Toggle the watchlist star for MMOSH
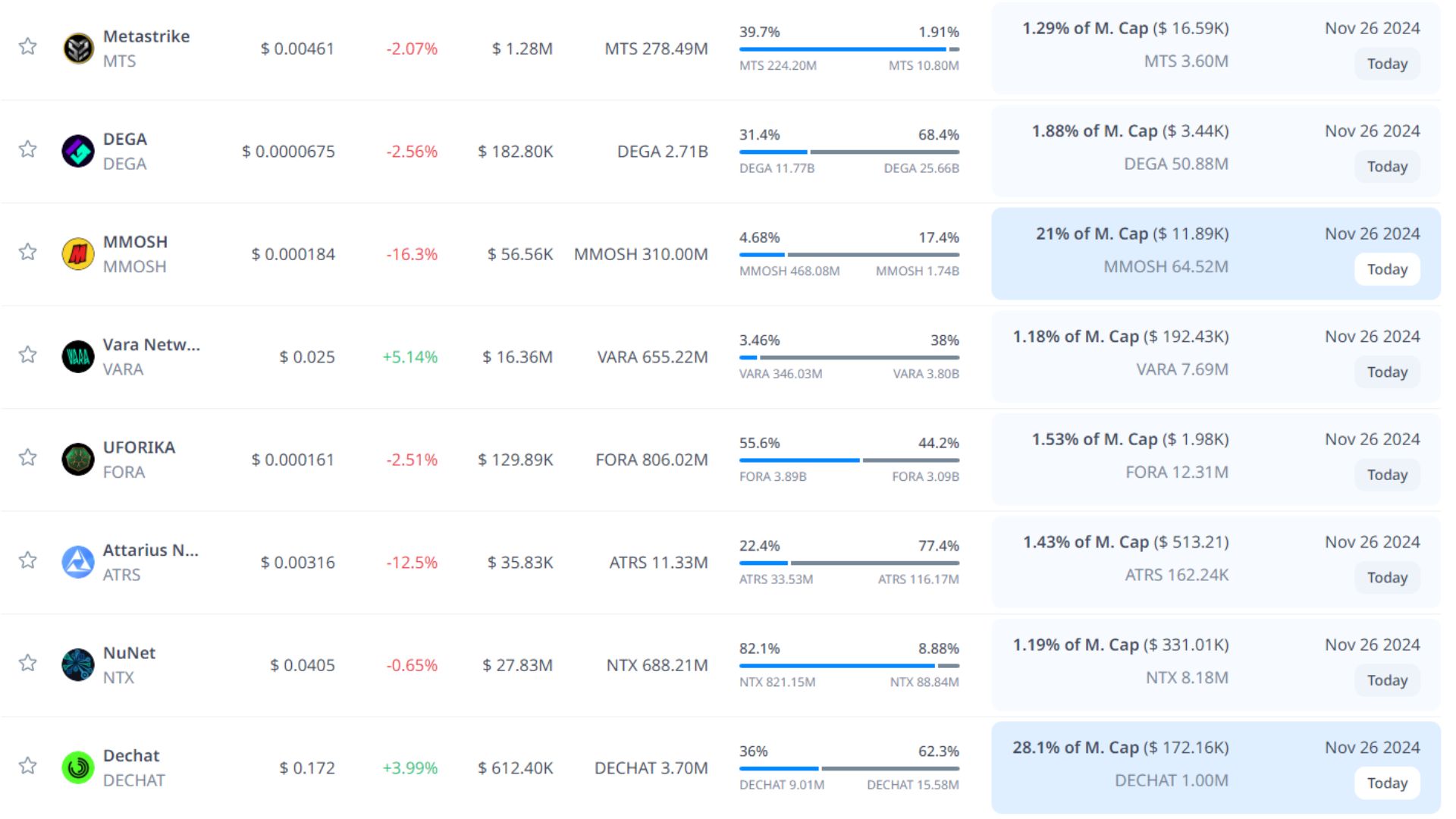The image size is (1456, 819). (28, 252)
